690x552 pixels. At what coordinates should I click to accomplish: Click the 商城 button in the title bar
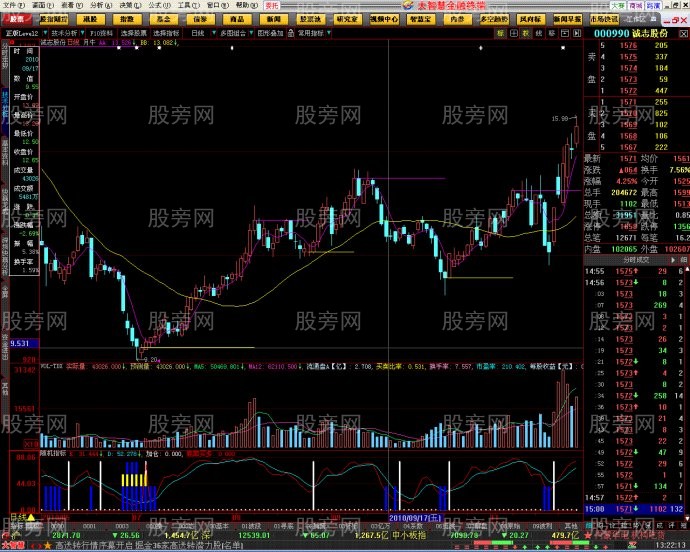tap(635, 5)
